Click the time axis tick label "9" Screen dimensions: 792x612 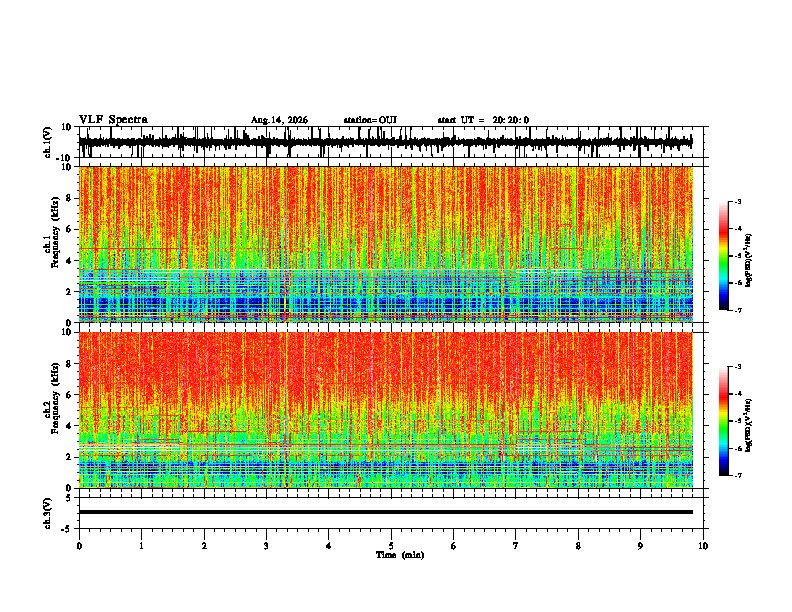click(640, 546)
